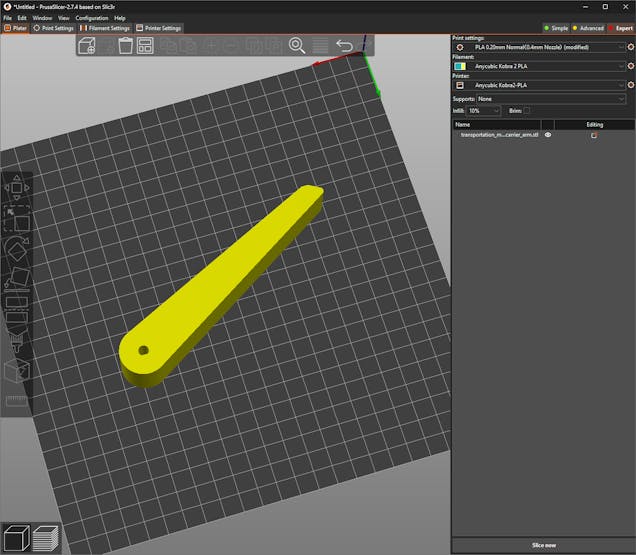Select the Move tool in left toolbar
Screen dimensions: 636x555
[x=17, y=189]
